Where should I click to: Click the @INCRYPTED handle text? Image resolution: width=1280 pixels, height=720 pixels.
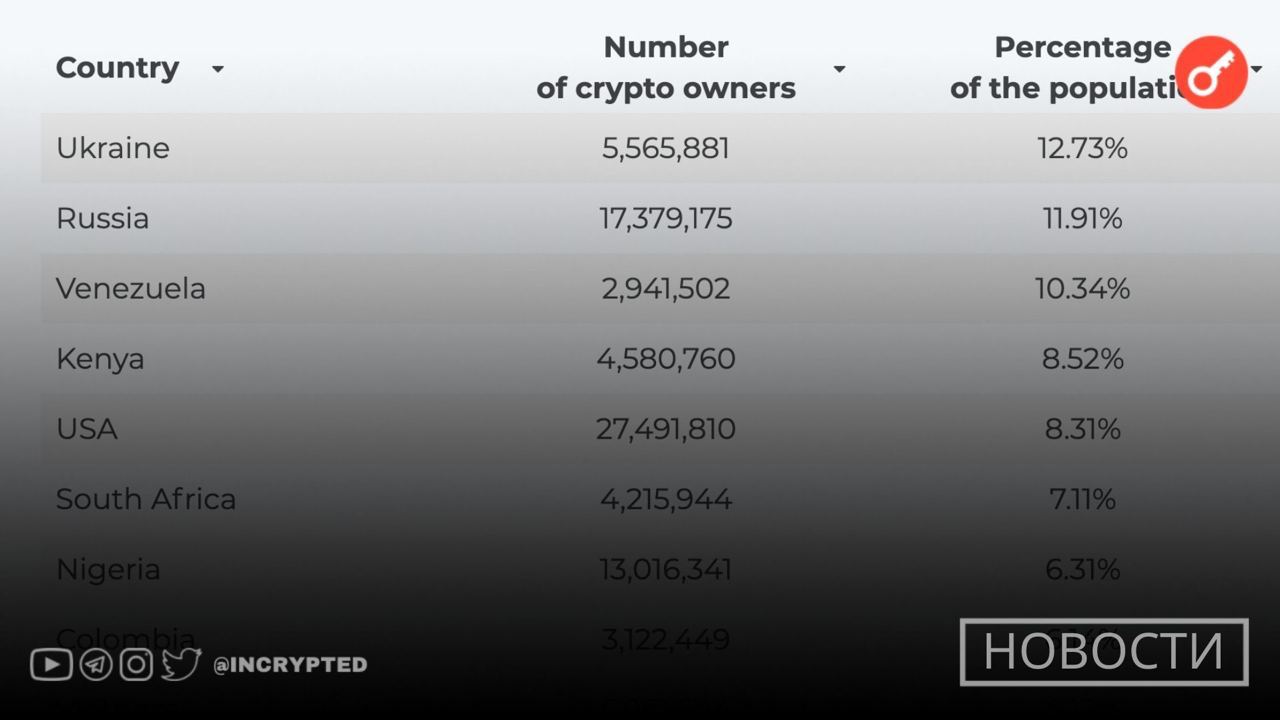(x=290, y=664)
